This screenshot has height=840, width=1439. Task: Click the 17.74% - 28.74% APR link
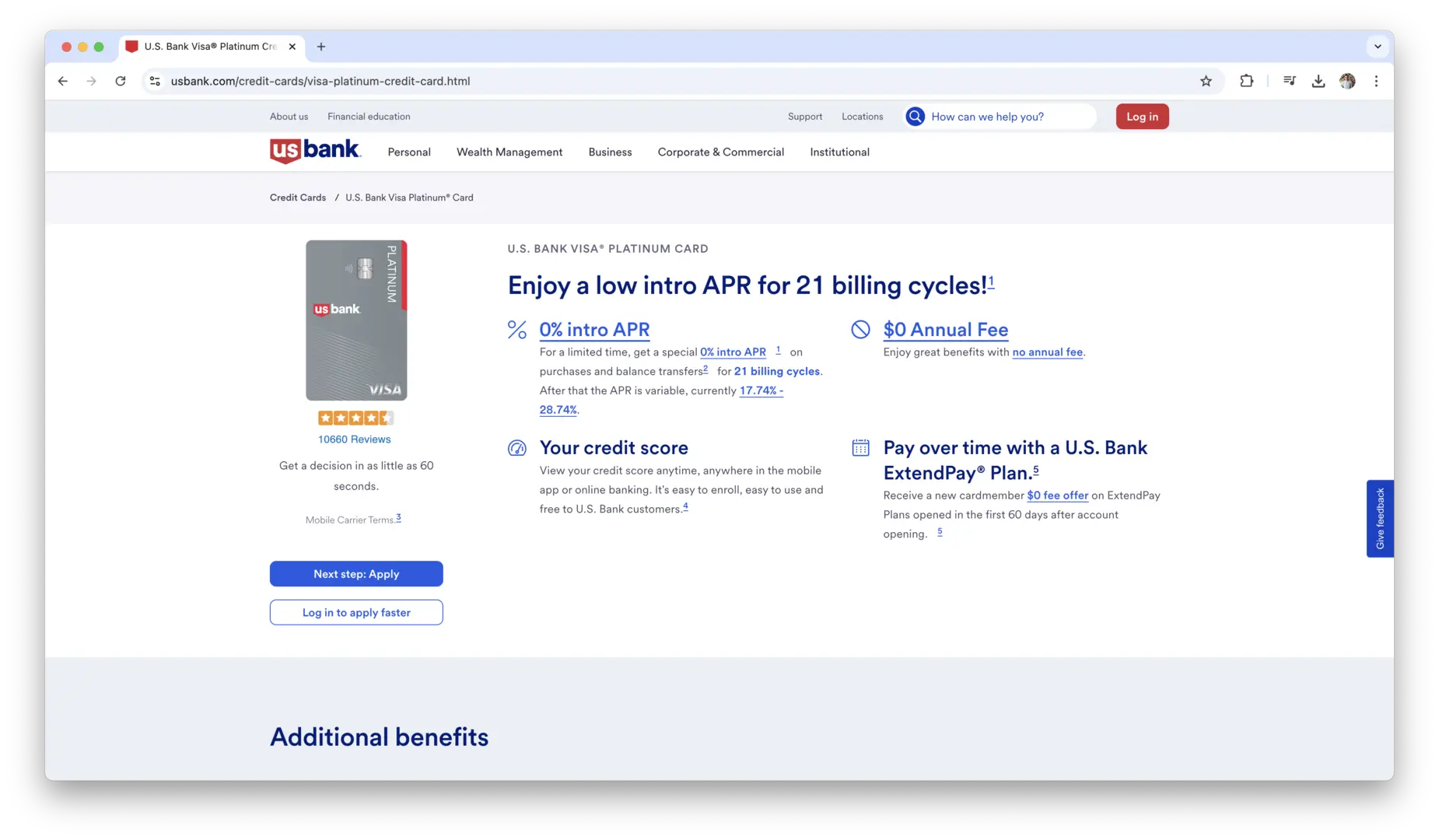tap(762, 391)
